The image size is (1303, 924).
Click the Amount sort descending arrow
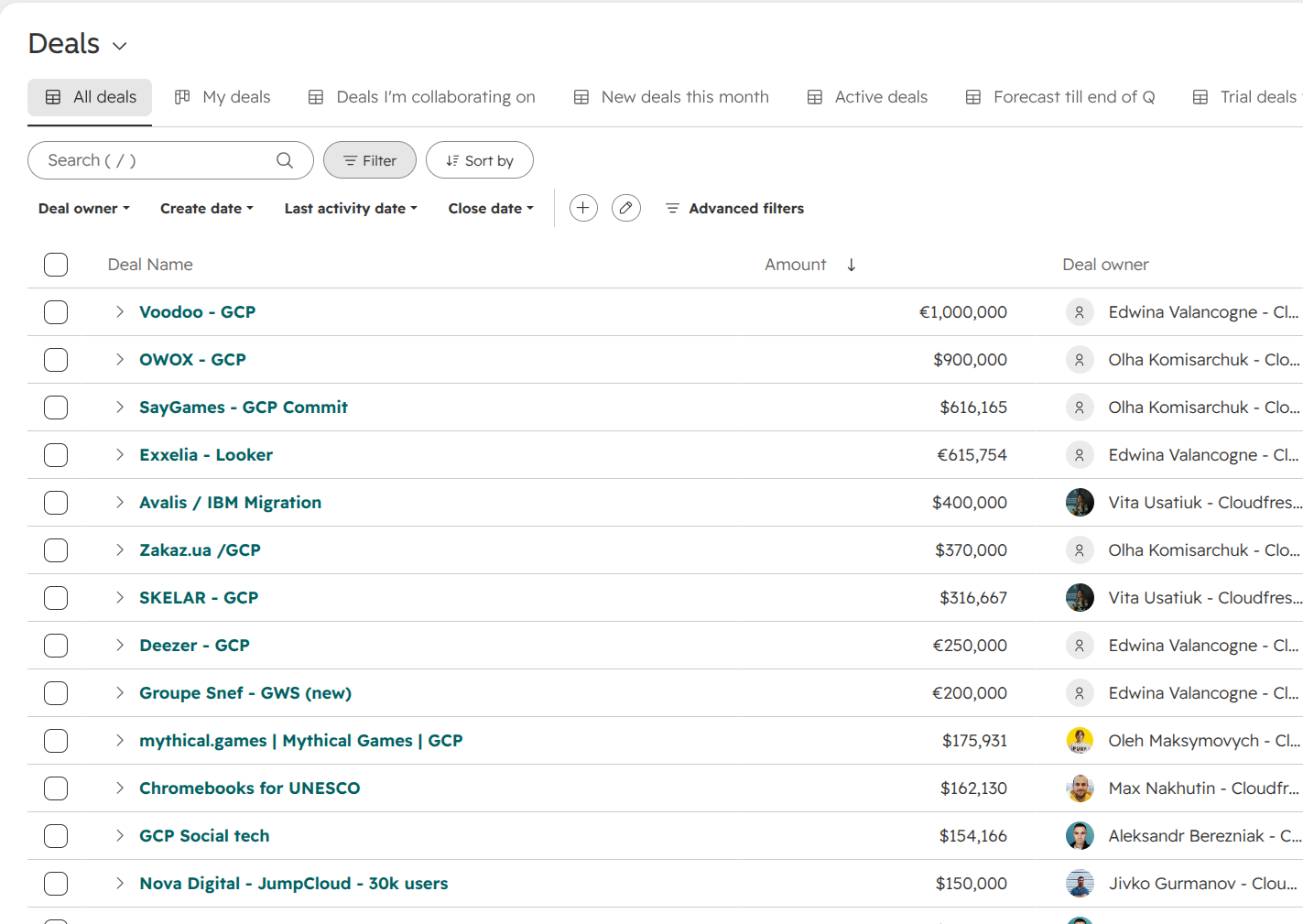point(852,265)
